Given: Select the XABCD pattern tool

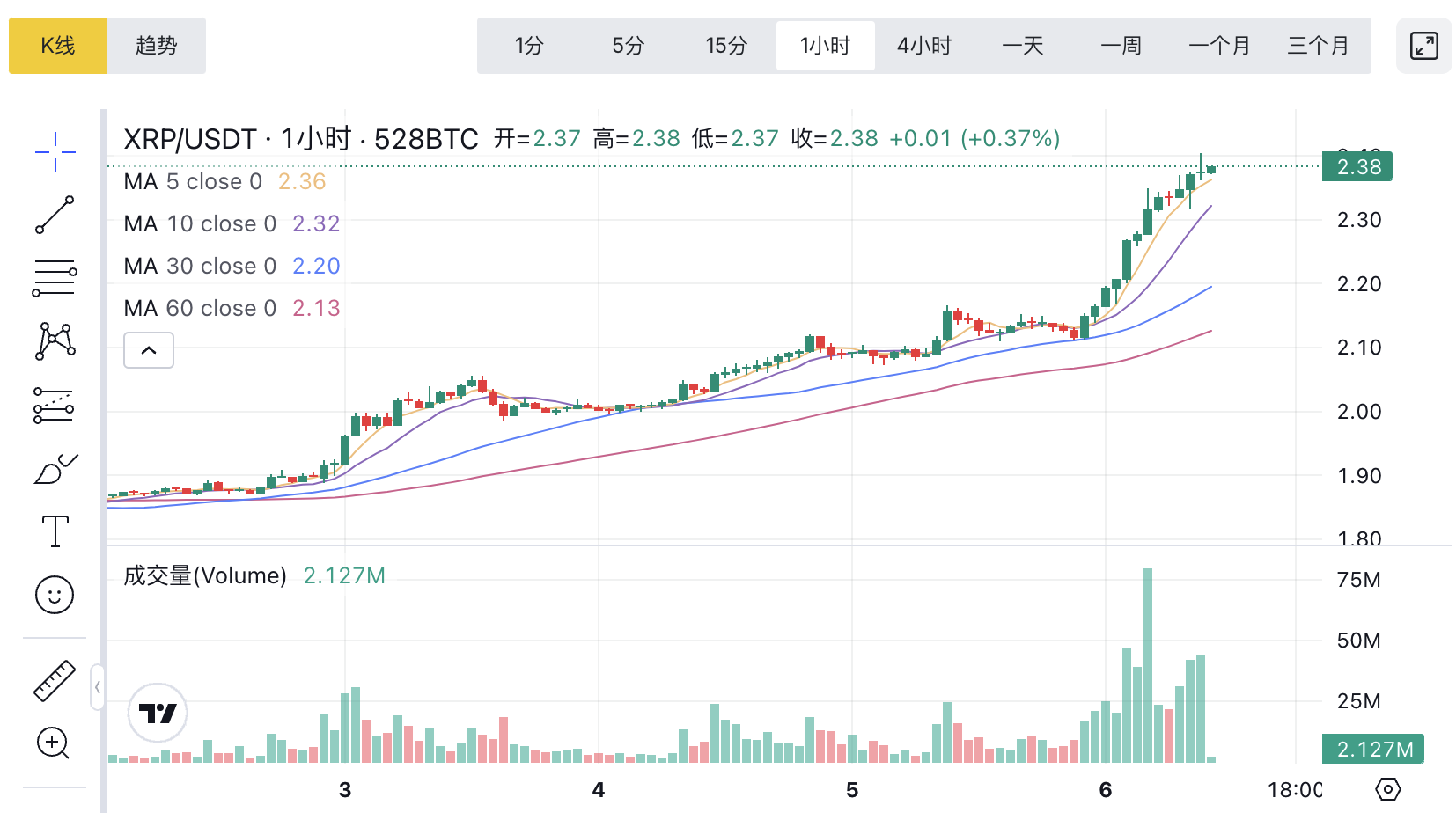Looking at the screenshot, I should point(55,341).
